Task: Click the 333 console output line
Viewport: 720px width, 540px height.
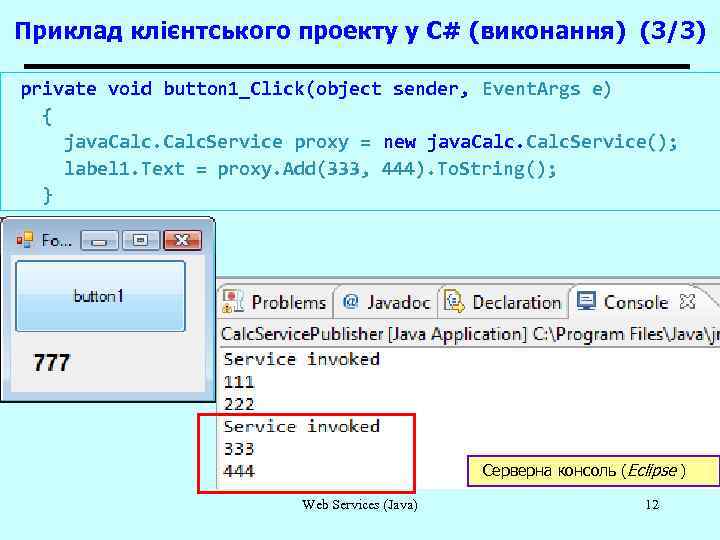Action: tap(239, 449)
